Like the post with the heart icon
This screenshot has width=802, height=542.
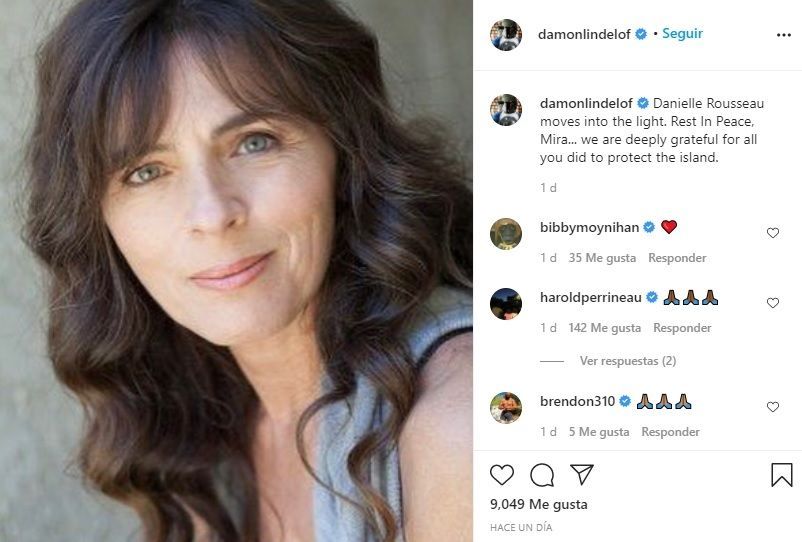point(502,475)
